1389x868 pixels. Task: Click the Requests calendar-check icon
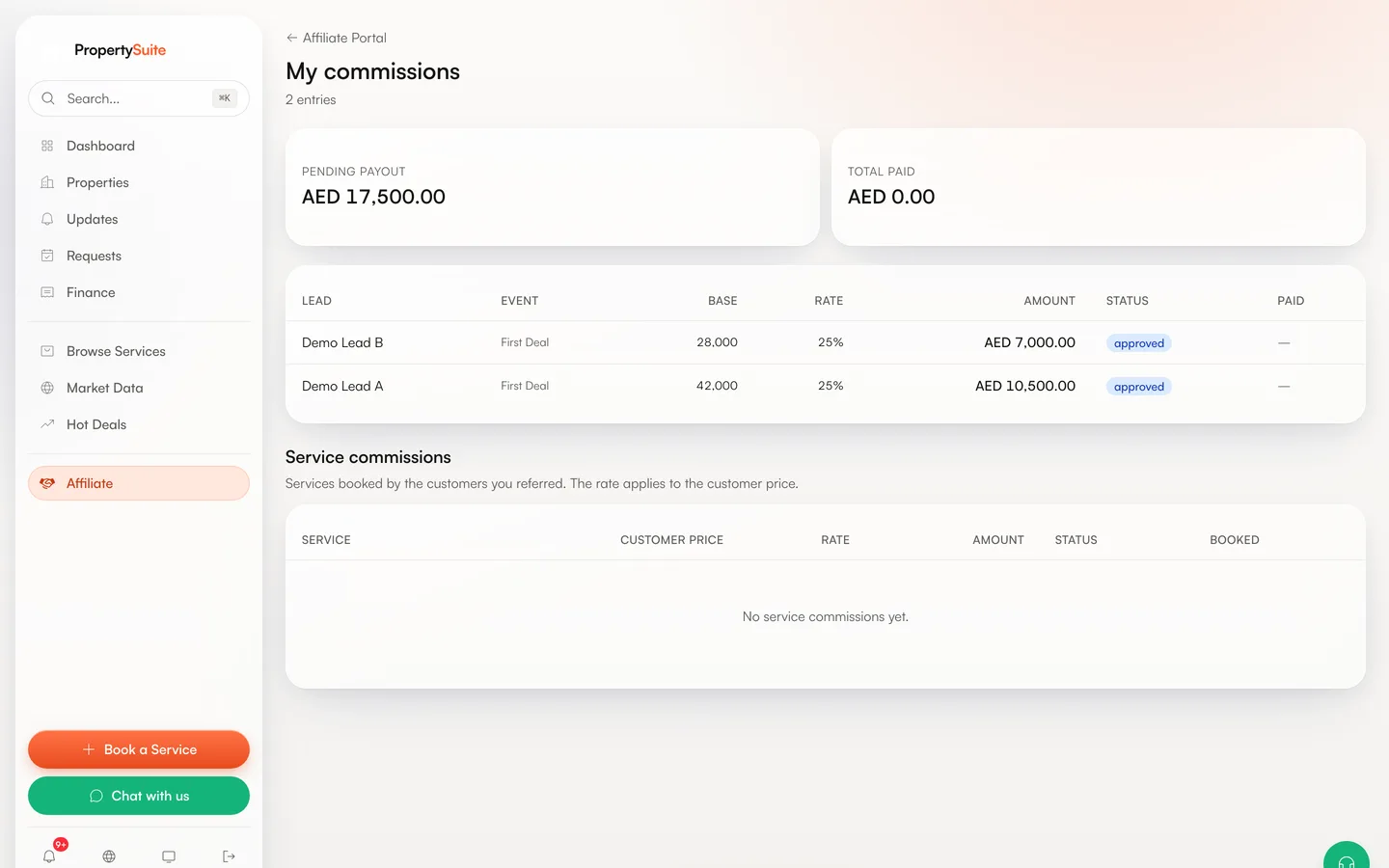pos(47,256)
